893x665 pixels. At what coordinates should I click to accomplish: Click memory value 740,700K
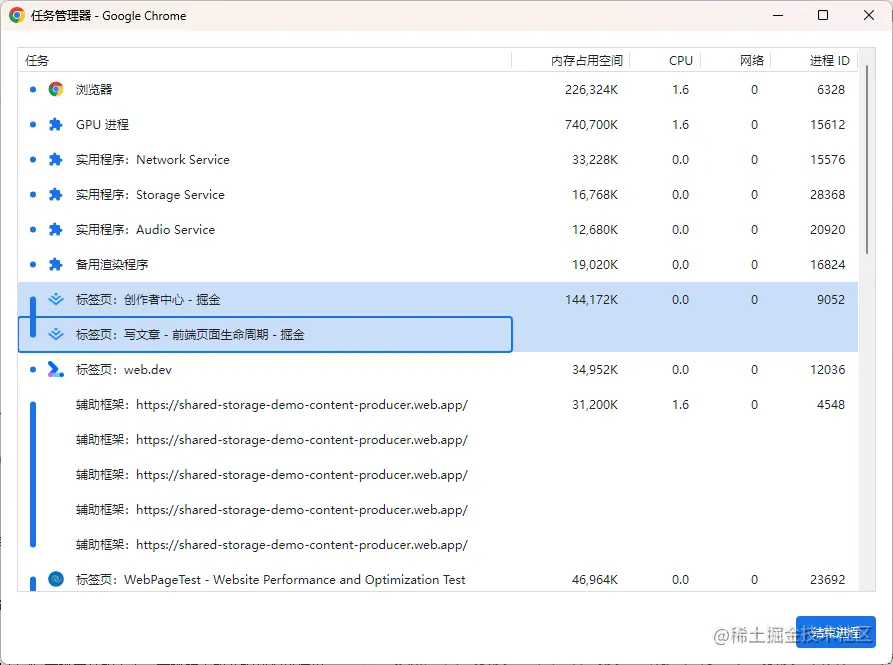coord(591,124)
